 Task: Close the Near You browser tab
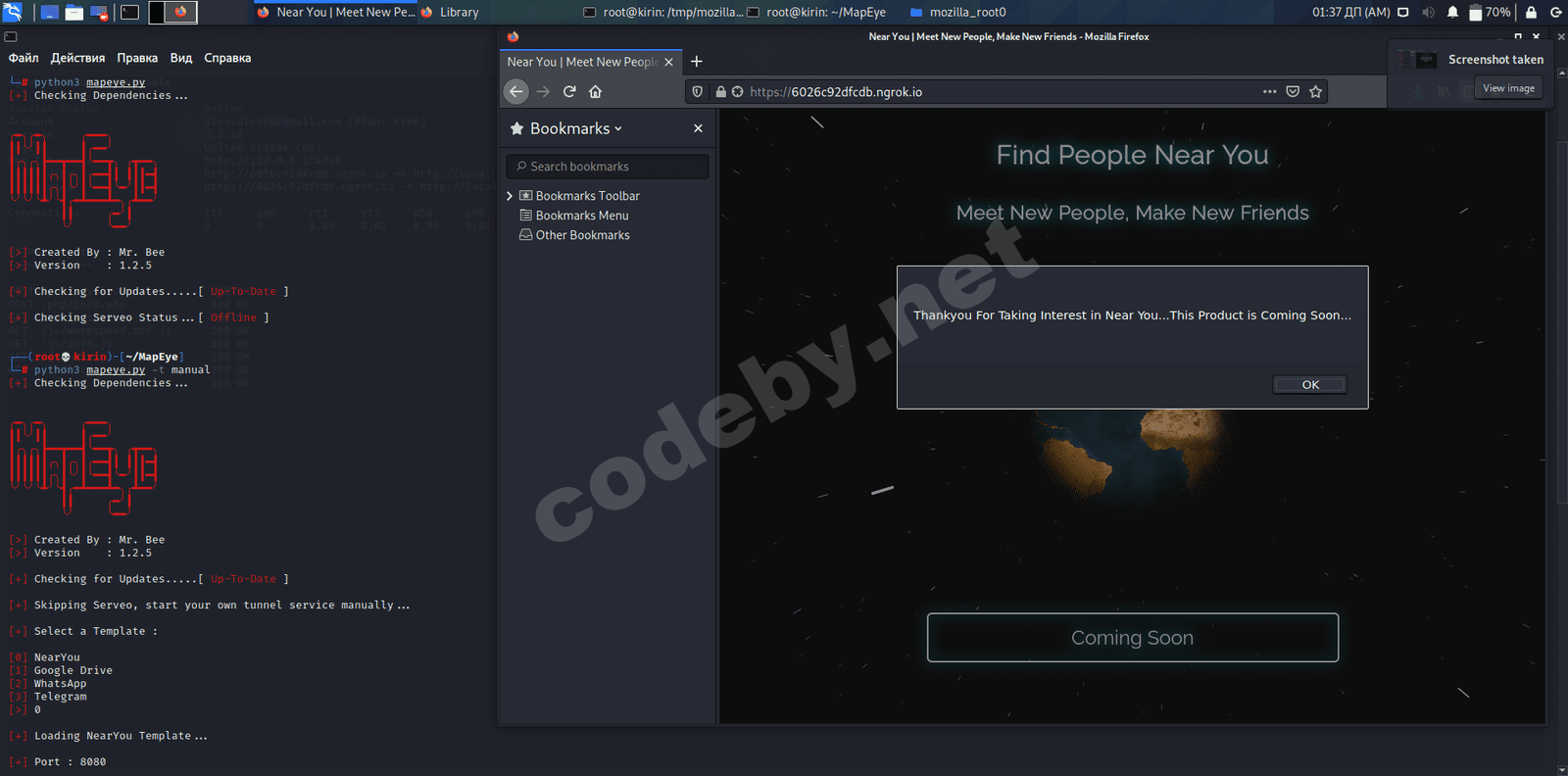pos(669,62)
